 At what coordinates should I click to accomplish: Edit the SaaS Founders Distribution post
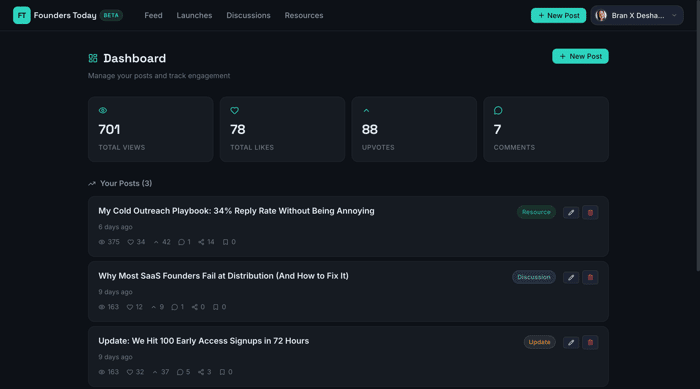coord(571,277)
